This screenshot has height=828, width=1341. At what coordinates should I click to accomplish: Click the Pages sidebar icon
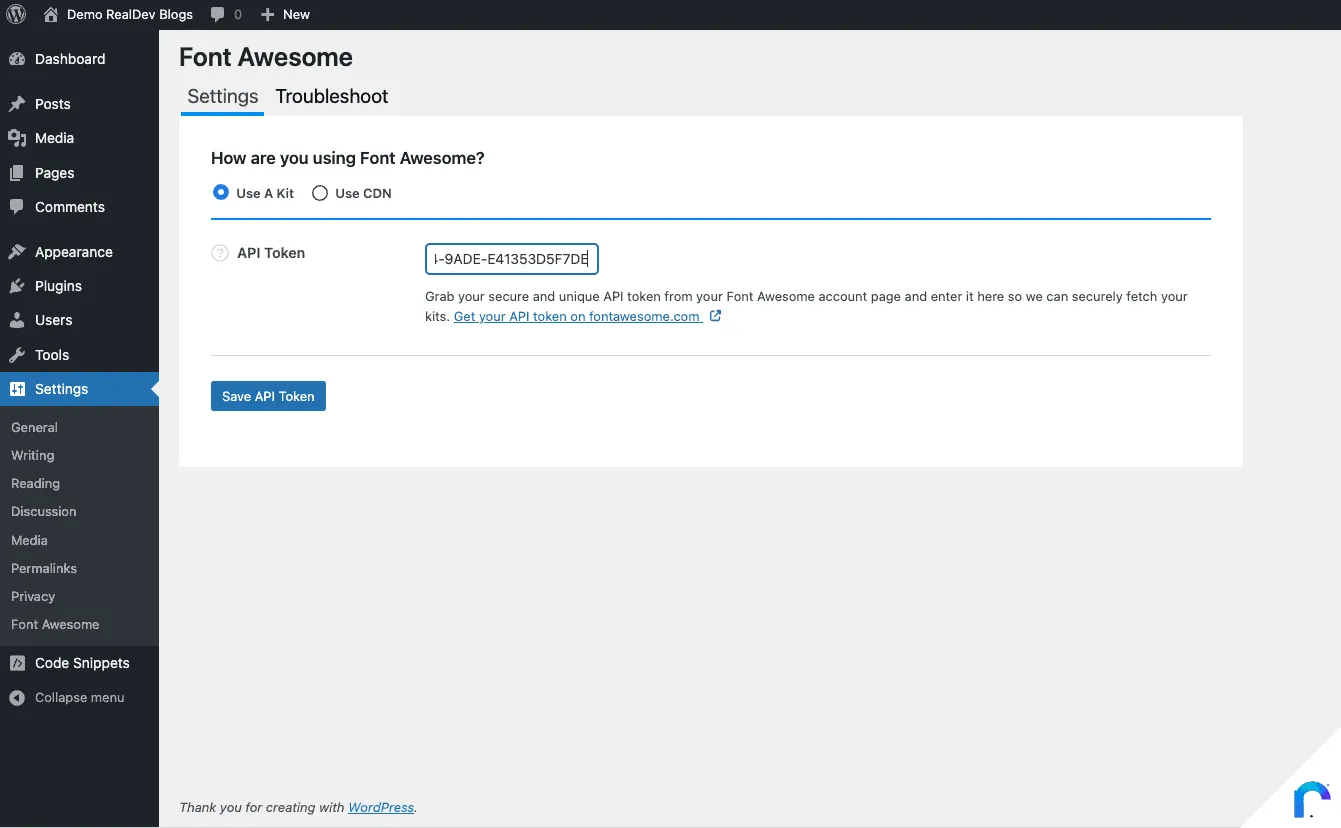click(x=17, y=173)
